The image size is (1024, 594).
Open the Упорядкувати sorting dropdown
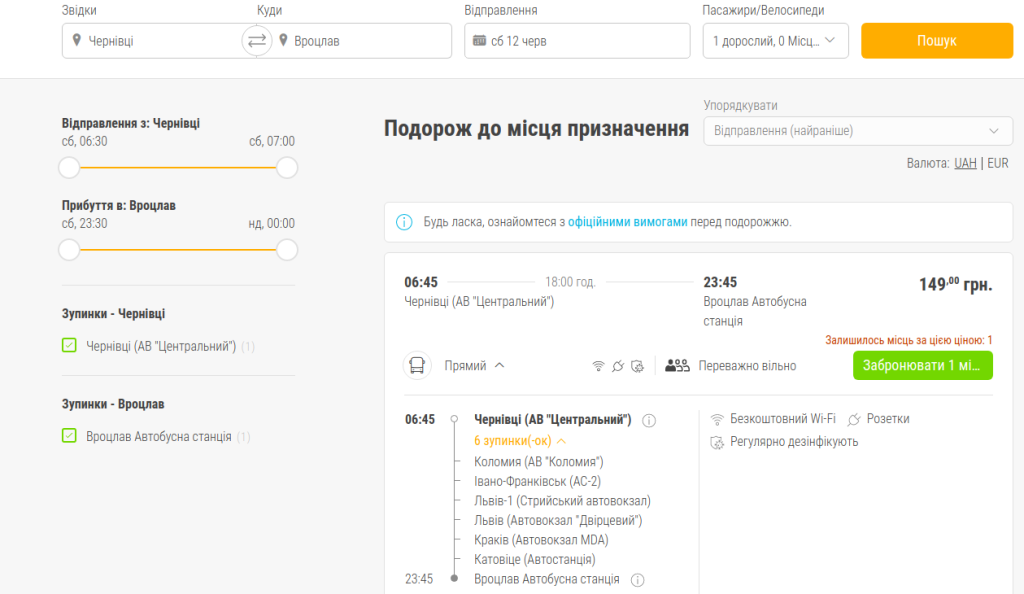857,131
